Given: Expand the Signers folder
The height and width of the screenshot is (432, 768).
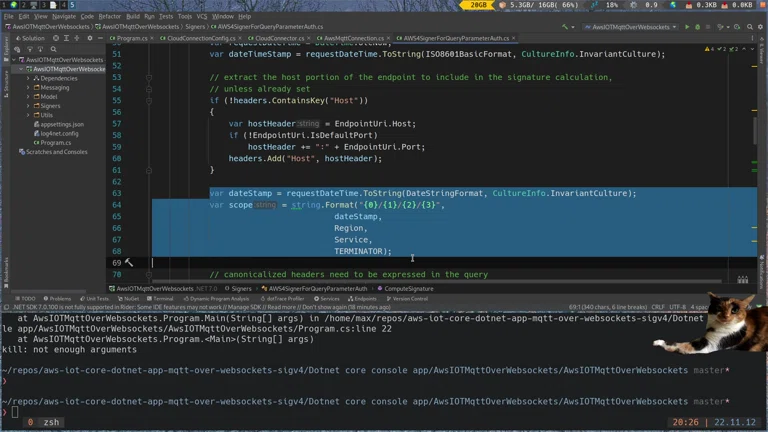Looking at the screenshot, I should 29,106.
